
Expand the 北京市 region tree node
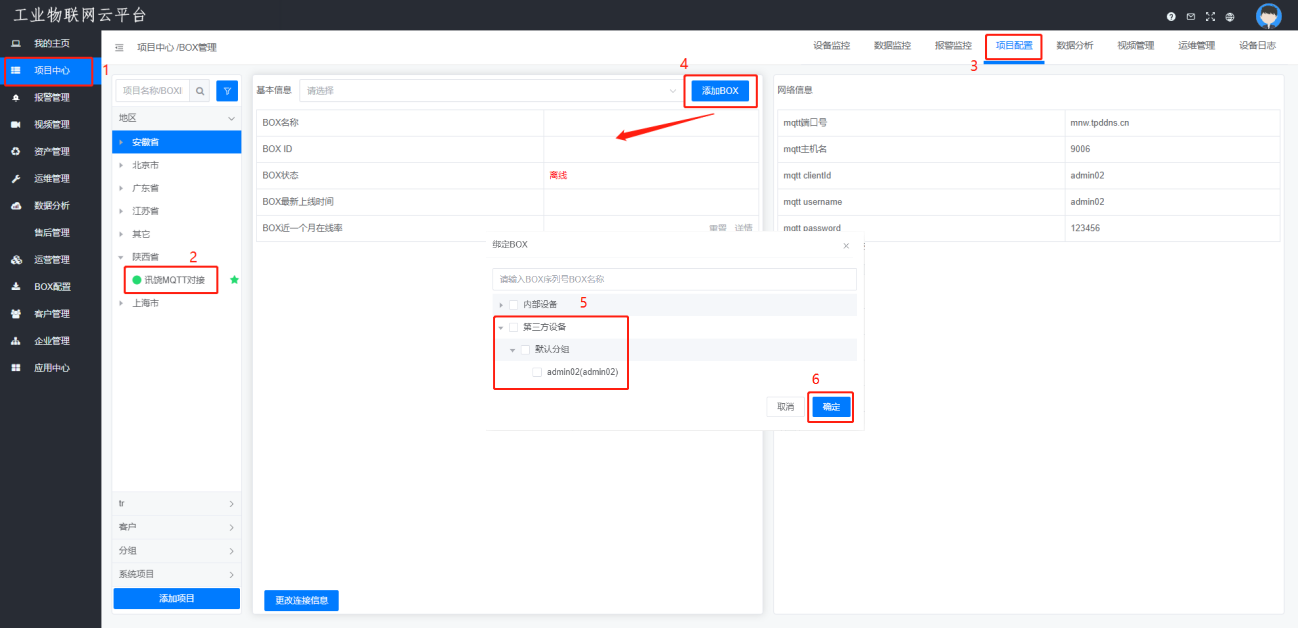pyautogui.click(x=121, y=165)
